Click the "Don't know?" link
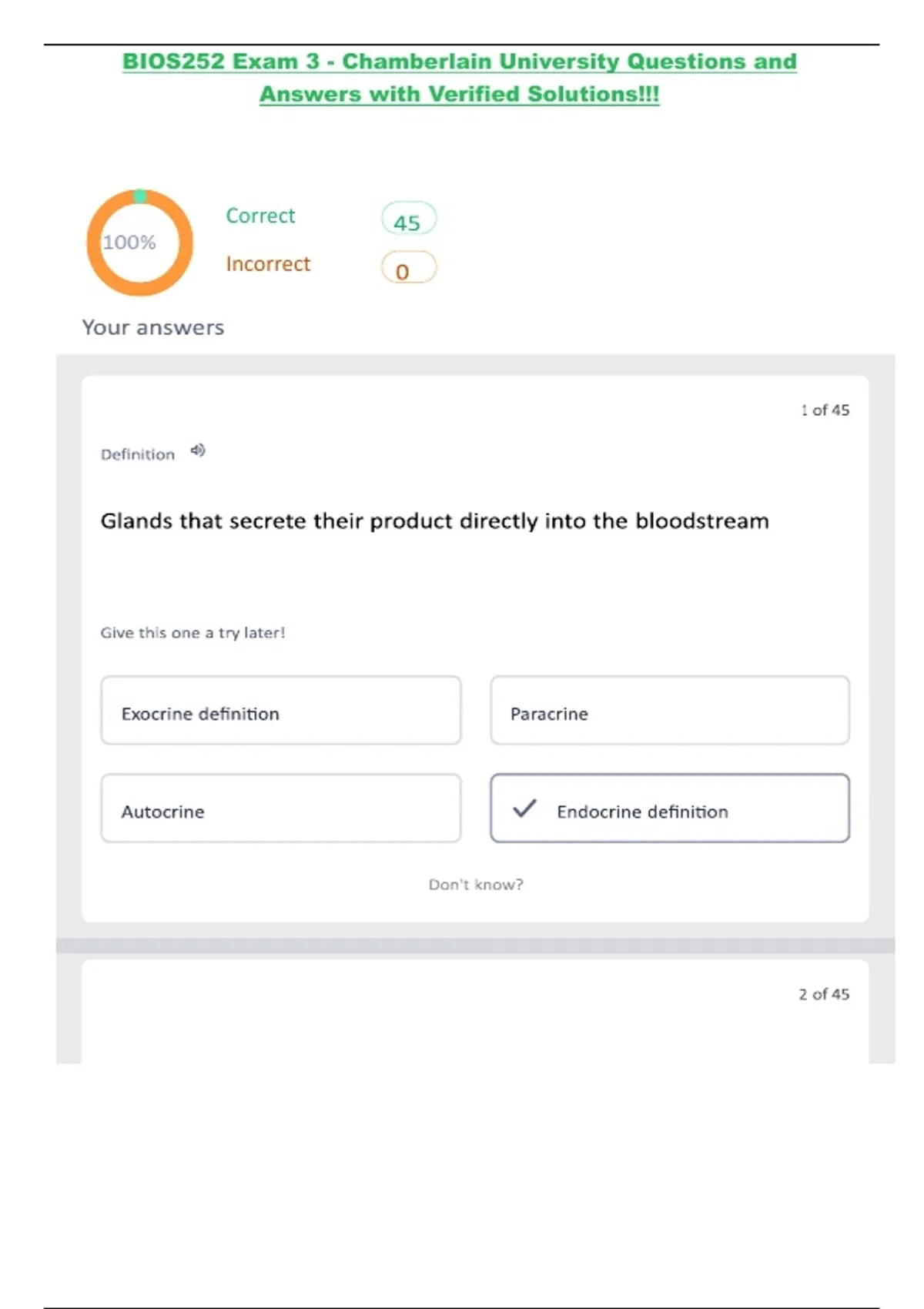This screenshot has width=924, height=1309. (476, 885)
